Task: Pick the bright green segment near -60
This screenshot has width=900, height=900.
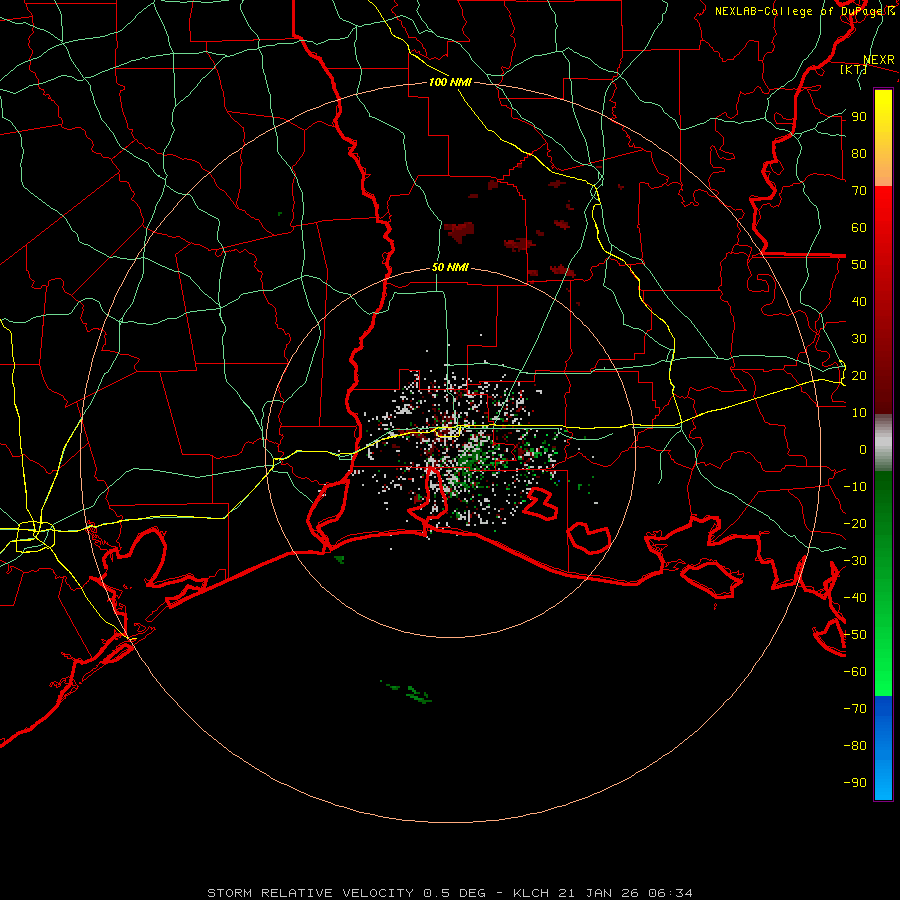Action: point(883,672)
